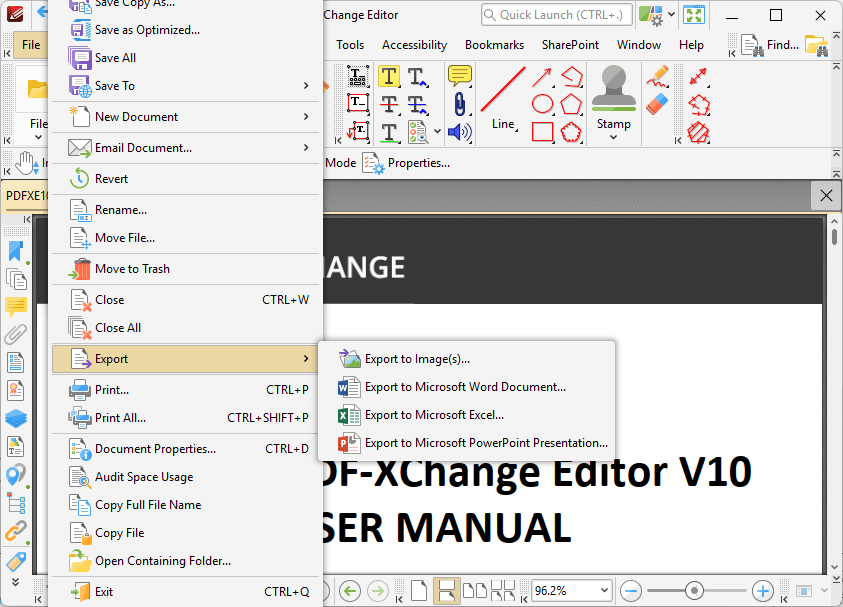Expand the Stamp tool dropdown
Viewport: 843px width, 607px height.
click(613, 137)
